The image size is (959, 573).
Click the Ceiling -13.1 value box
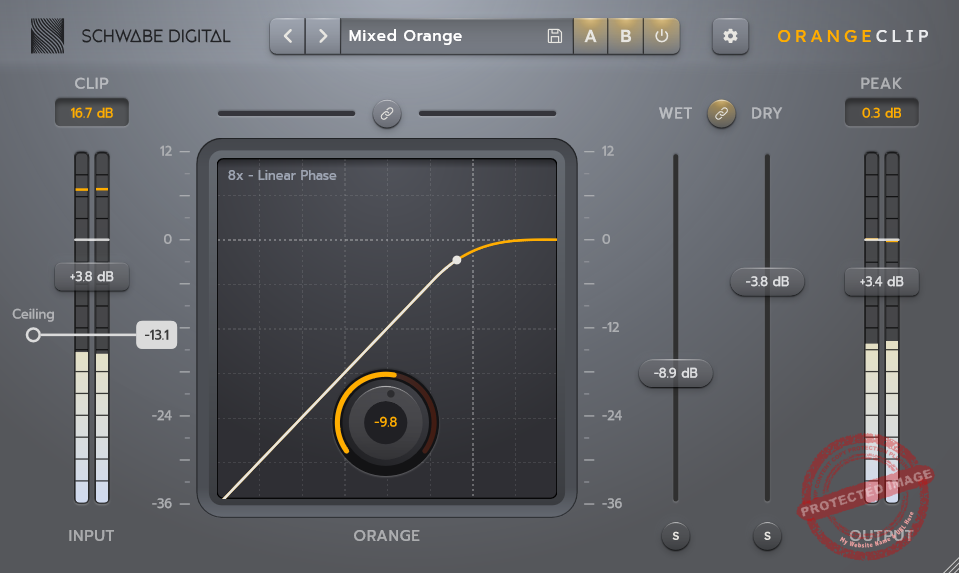tap(157, 335)
